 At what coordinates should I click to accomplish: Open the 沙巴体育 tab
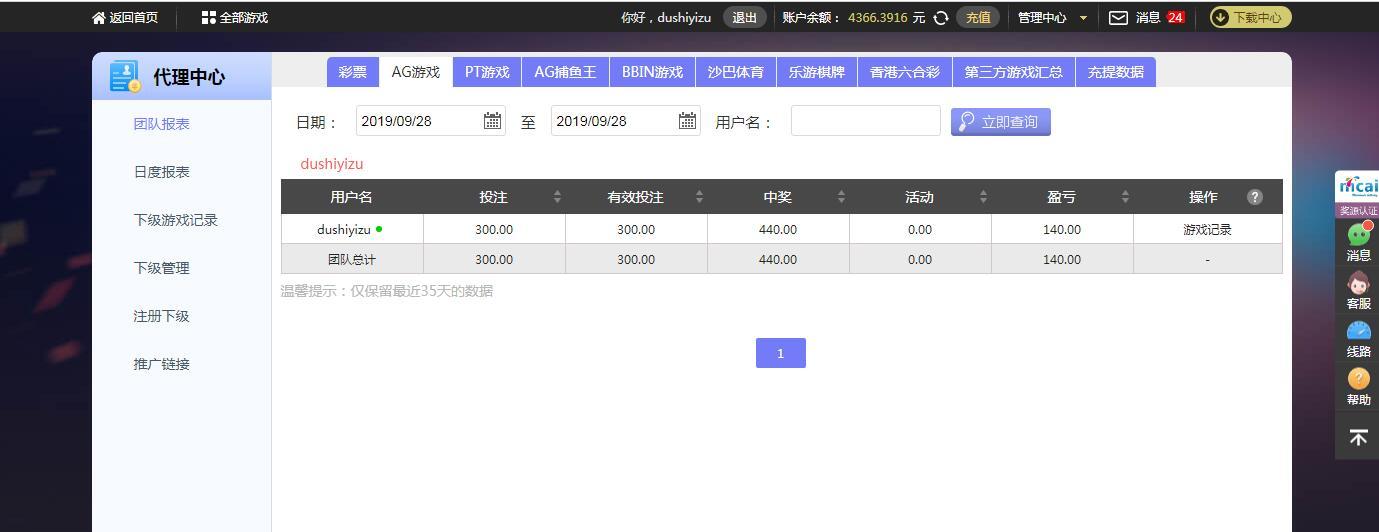[x=735, y=72]
